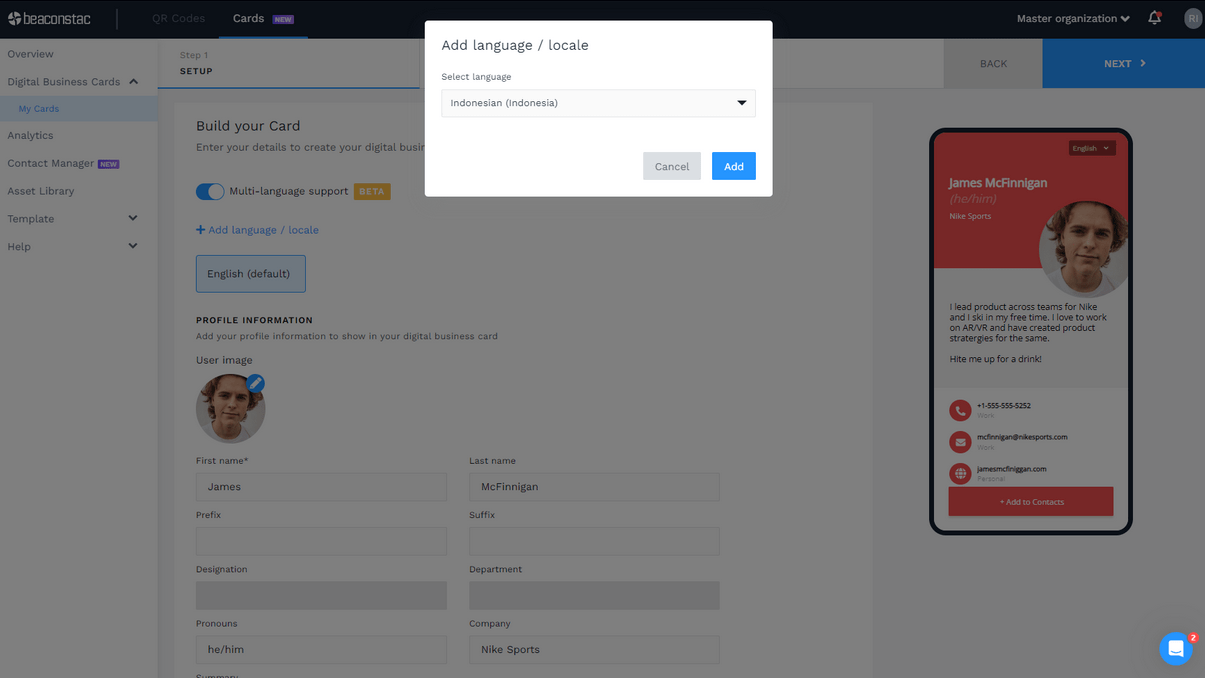Open the chat support bubble
This screenshot has height=678, width=1205.
coord(1176,649)
